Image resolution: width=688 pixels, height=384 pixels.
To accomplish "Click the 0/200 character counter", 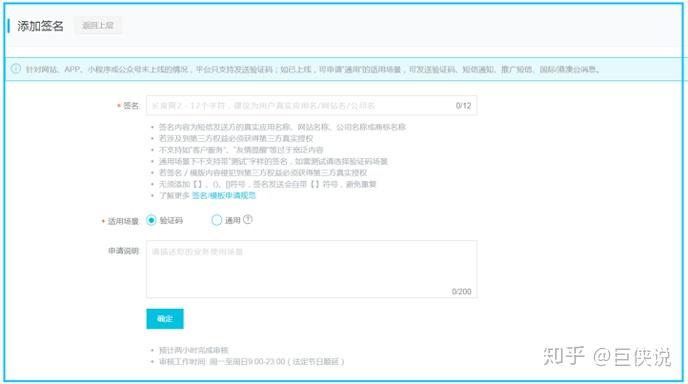I will tap(462, 291).
